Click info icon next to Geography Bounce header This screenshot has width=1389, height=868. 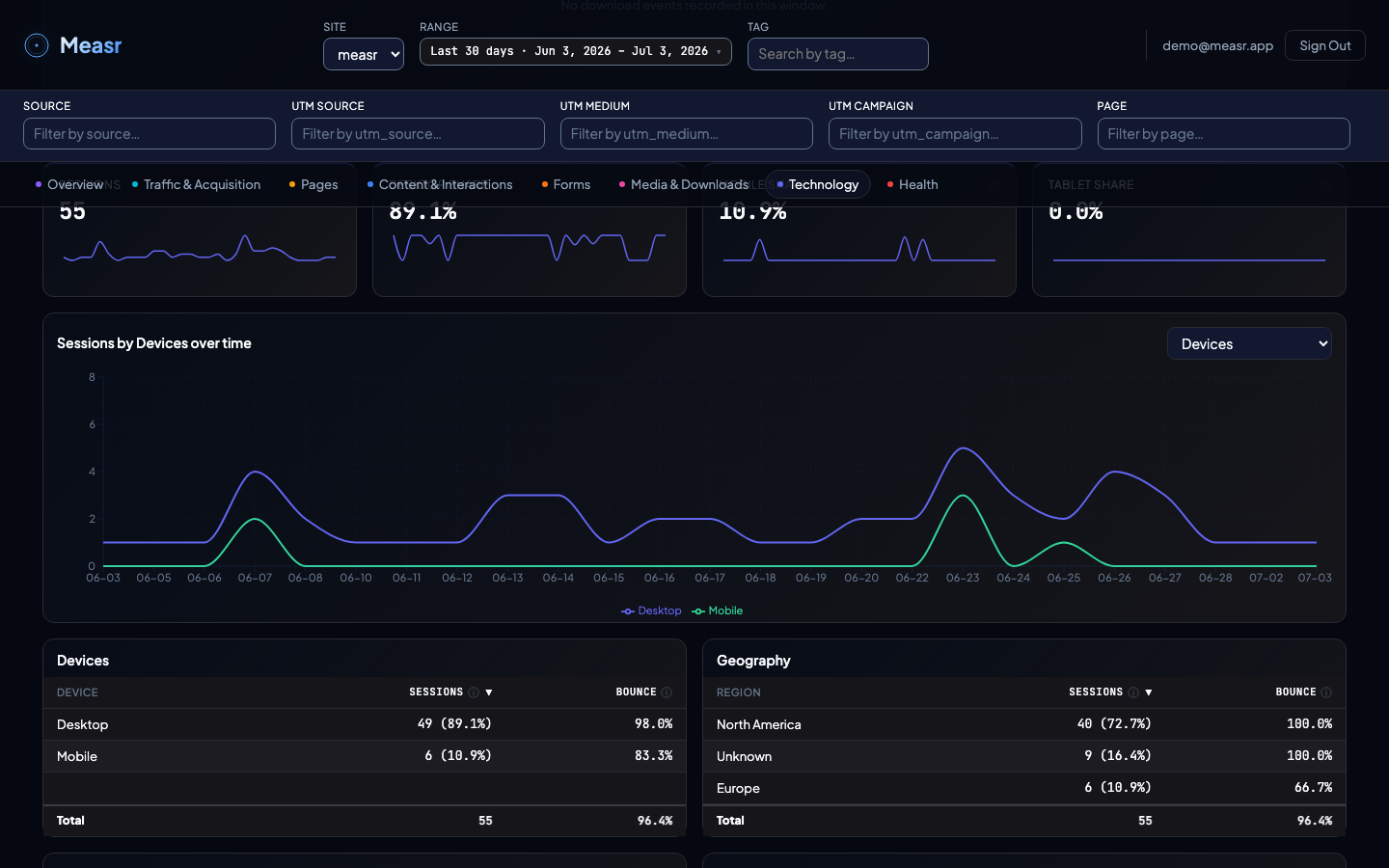point(1326,692)
